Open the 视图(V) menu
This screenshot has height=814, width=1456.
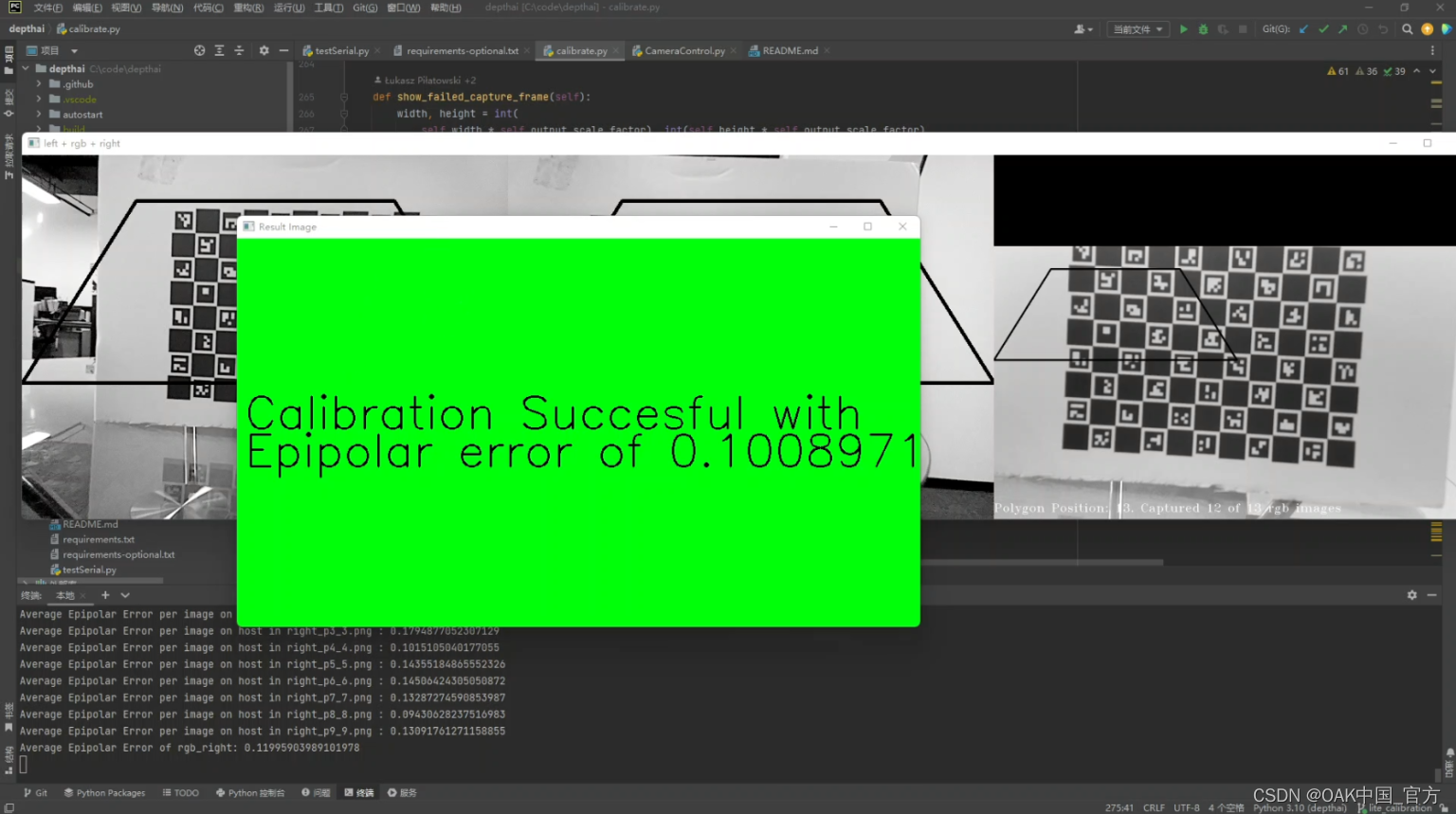126,8
